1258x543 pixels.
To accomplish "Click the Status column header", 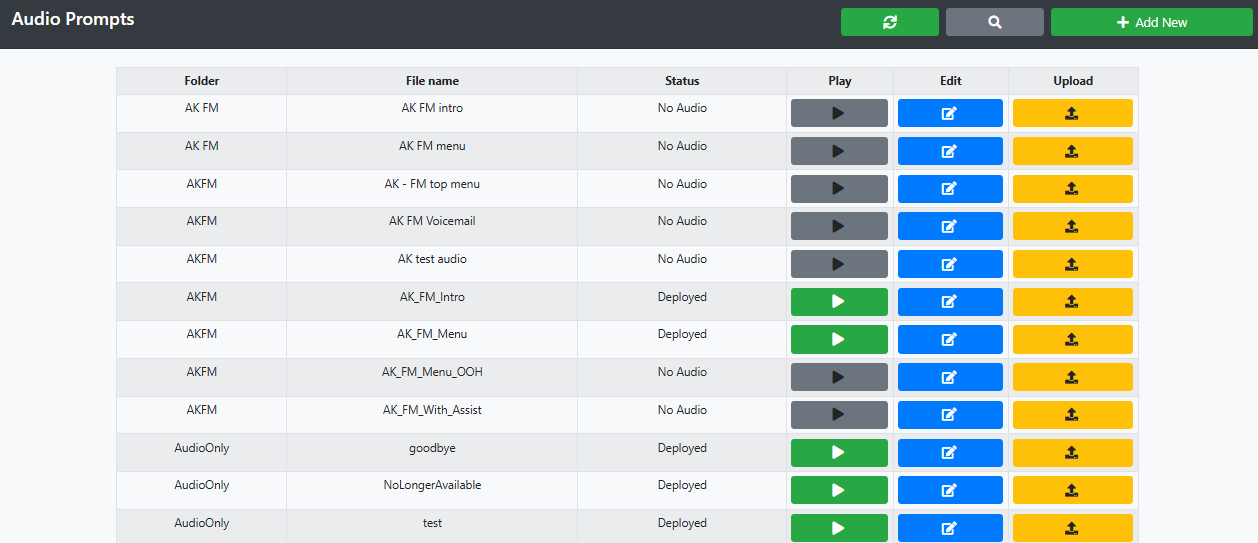I will (x=682, y=81).
